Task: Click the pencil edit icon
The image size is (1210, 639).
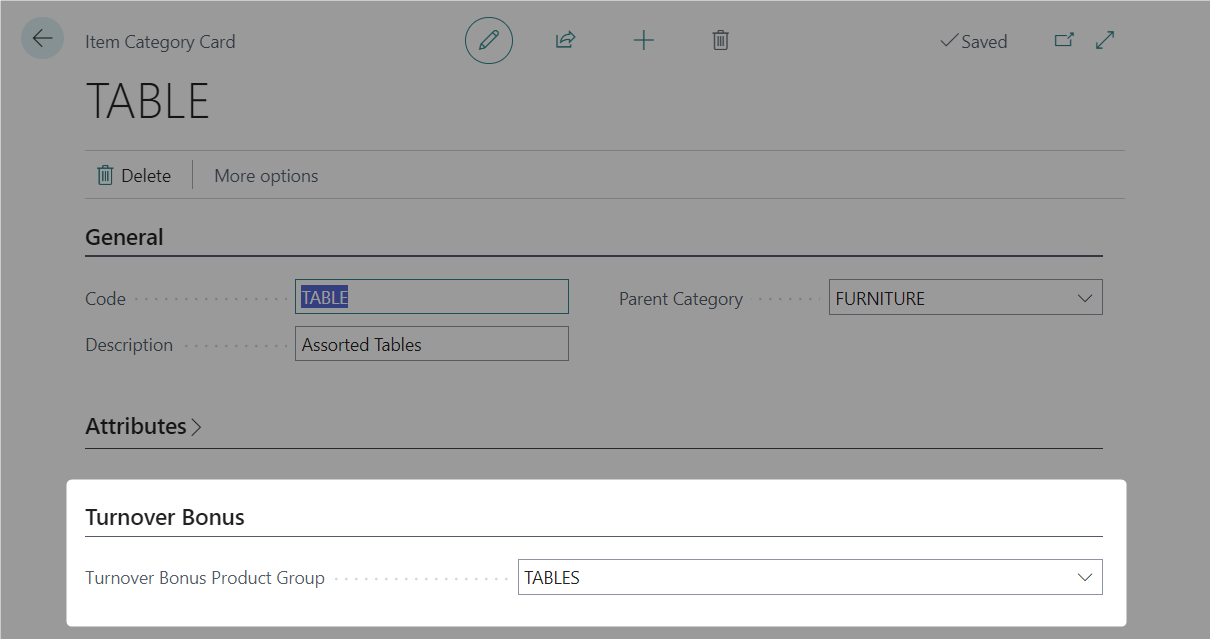Action: [488, 40]
